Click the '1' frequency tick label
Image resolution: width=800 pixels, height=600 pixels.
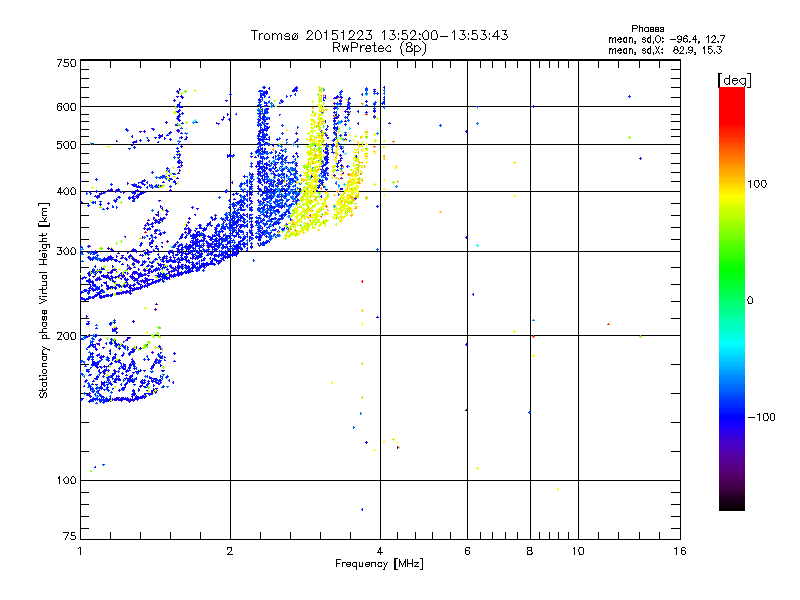(x=80, y=551)
